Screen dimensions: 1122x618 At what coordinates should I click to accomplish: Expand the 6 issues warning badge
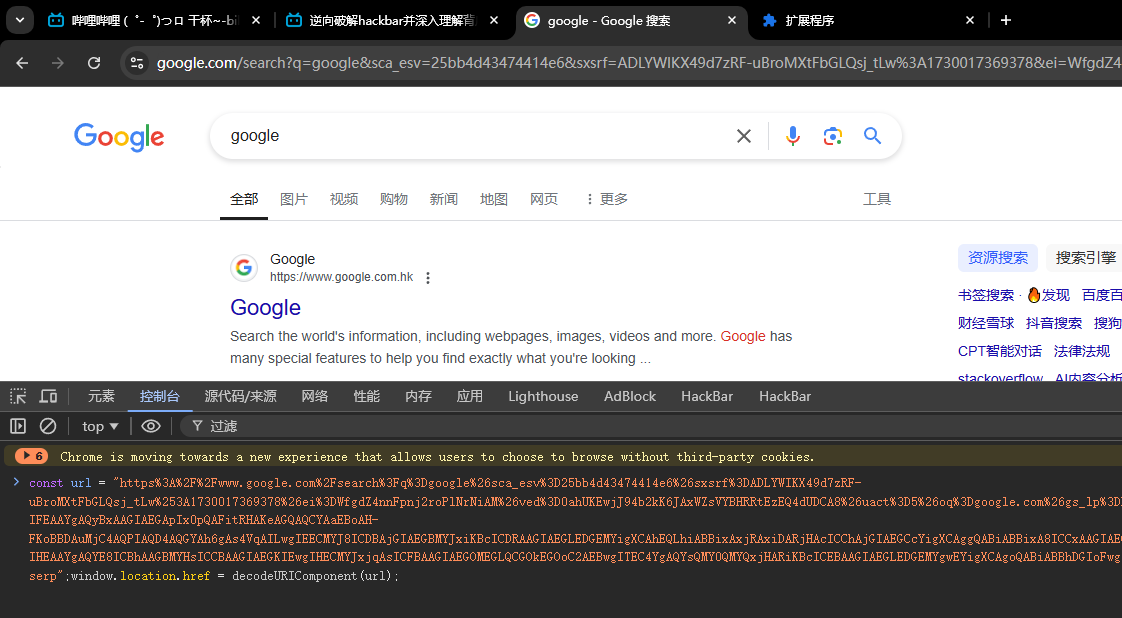(x=32, y=456)
